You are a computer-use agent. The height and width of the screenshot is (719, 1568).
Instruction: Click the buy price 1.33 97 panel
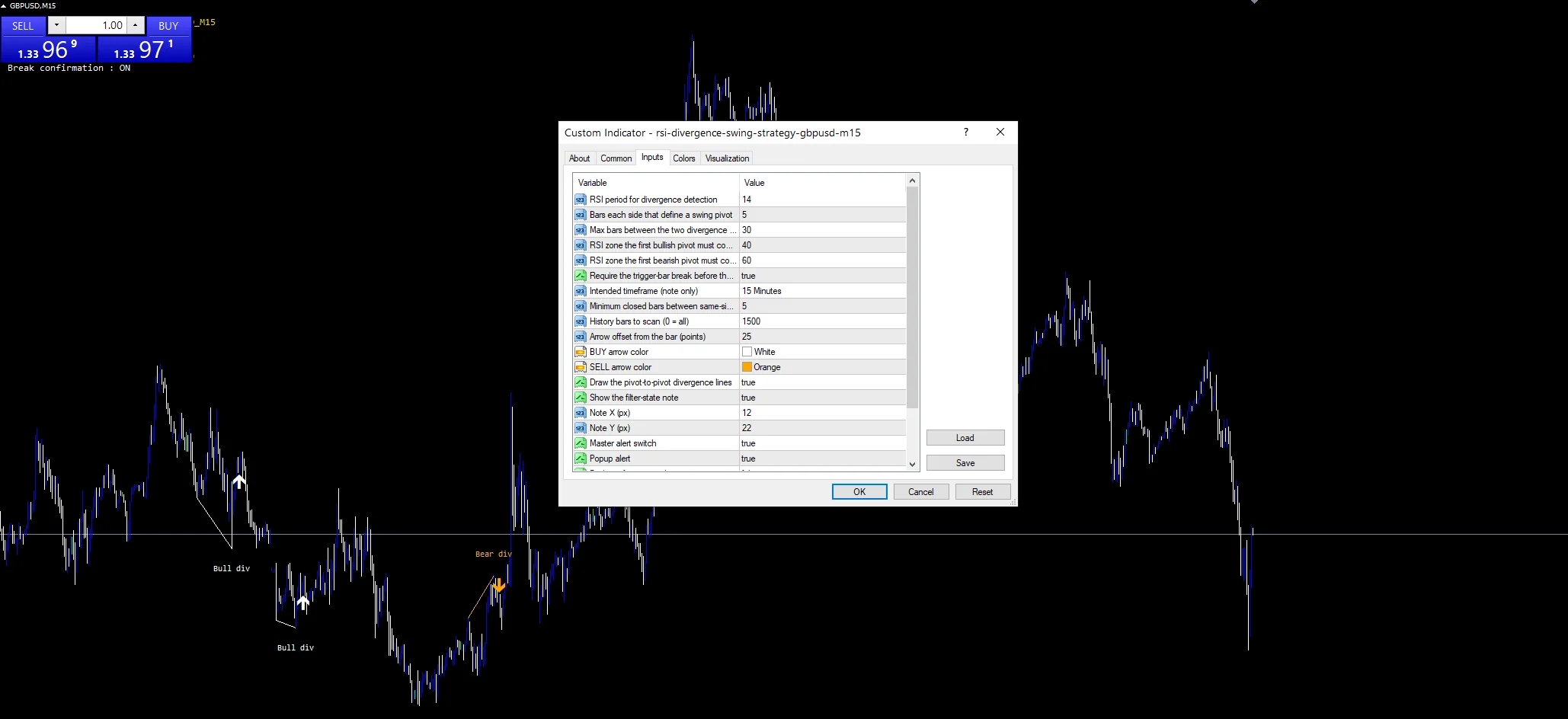144,50
